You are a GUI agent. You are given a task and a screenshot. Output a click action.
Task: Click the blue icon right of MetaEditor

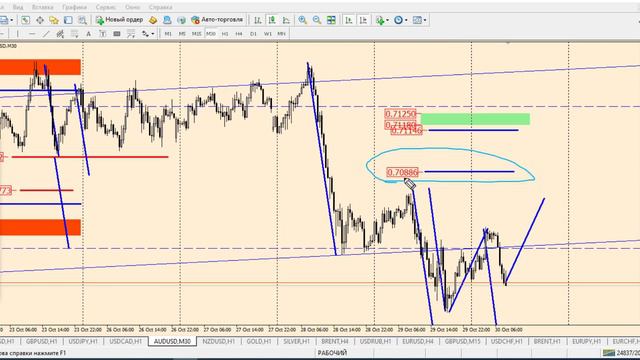click(167, 20)
